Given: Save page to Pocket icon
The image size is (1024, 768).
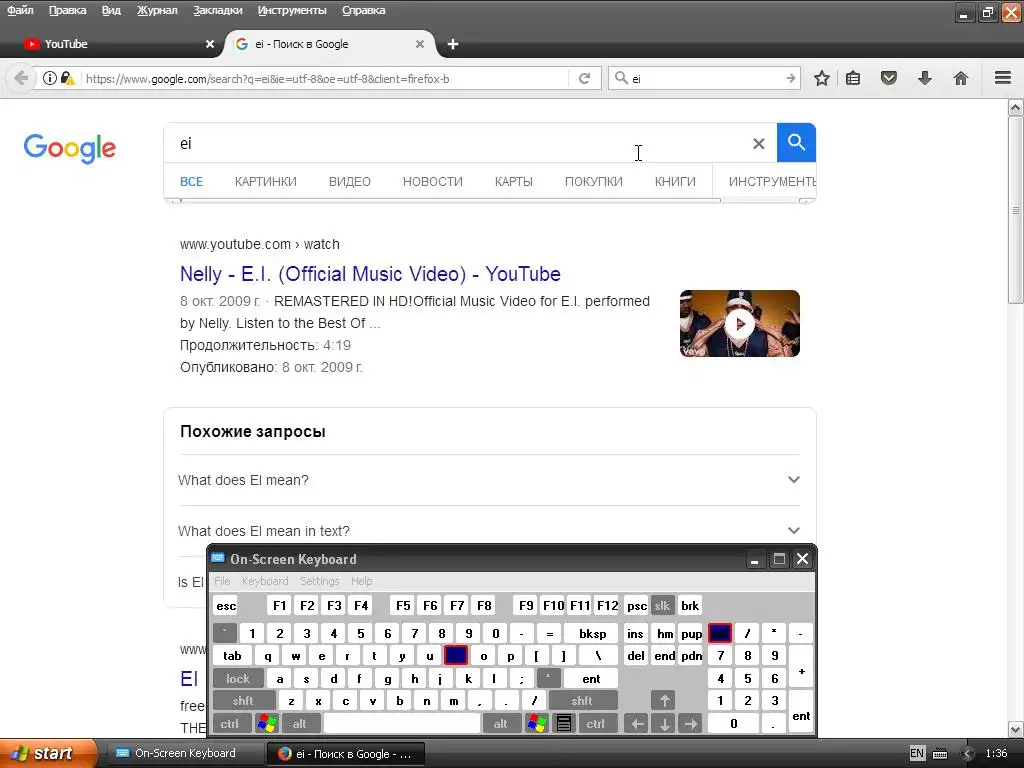Looking at the screenshot, I should click(889, 78).
